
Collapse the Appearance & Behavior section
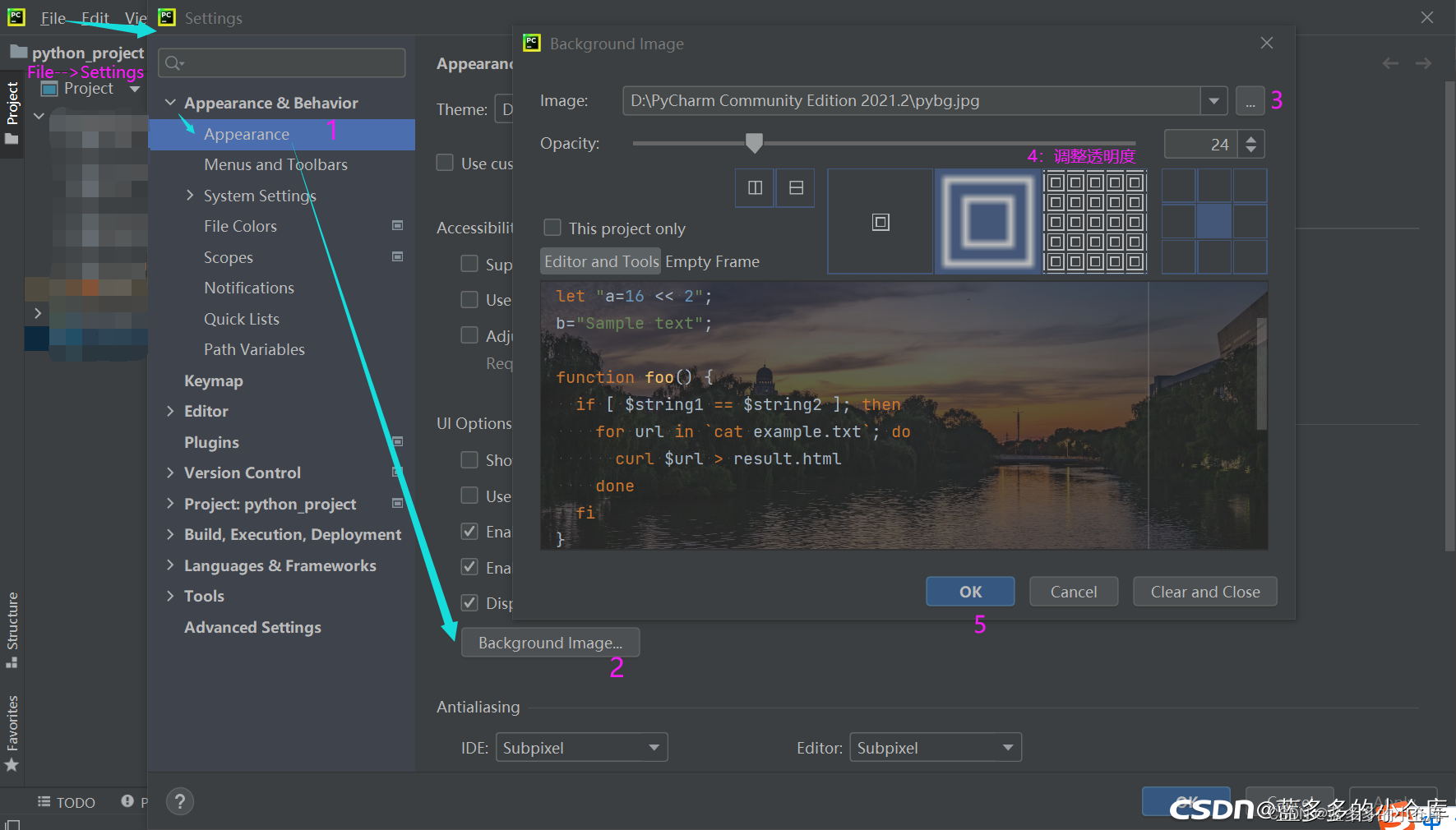170,103
